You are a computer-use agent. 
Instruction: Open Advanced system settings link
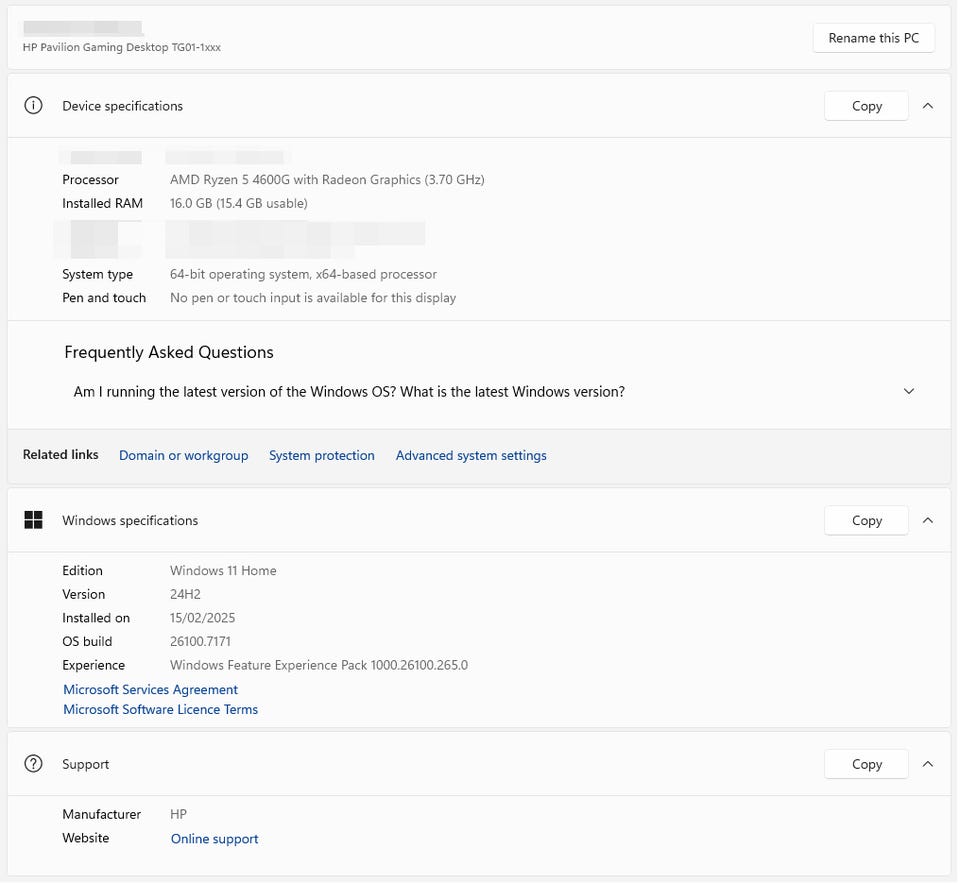(471, 456)
